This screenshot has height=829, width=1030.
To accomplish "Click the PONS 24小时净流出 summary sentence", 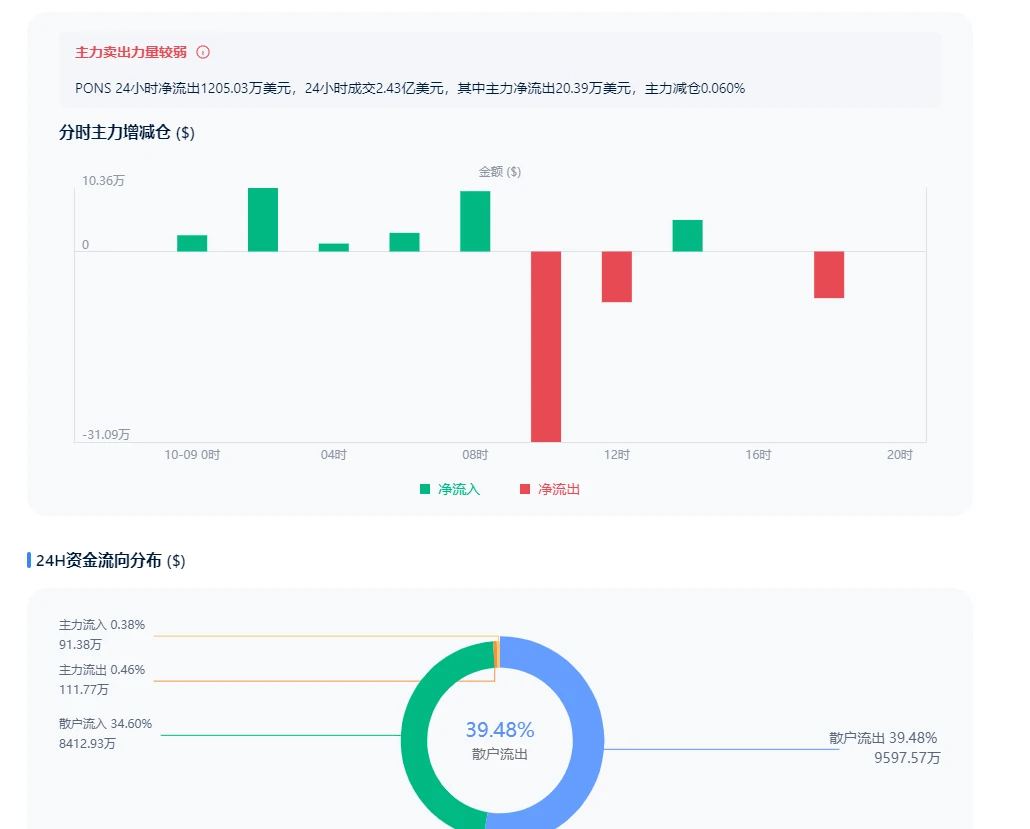I will [x=410, y=88].
